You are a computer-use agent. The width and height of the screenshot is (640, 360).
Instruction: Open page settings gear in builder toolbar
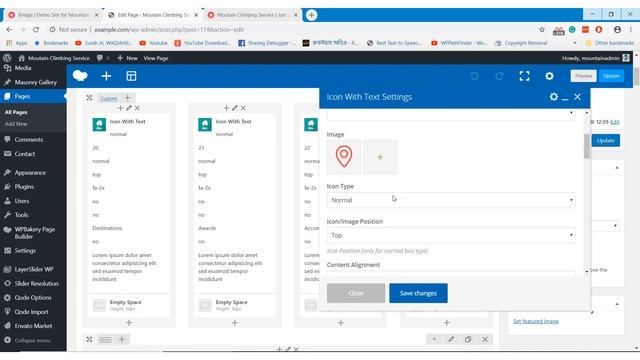[549, 76]
